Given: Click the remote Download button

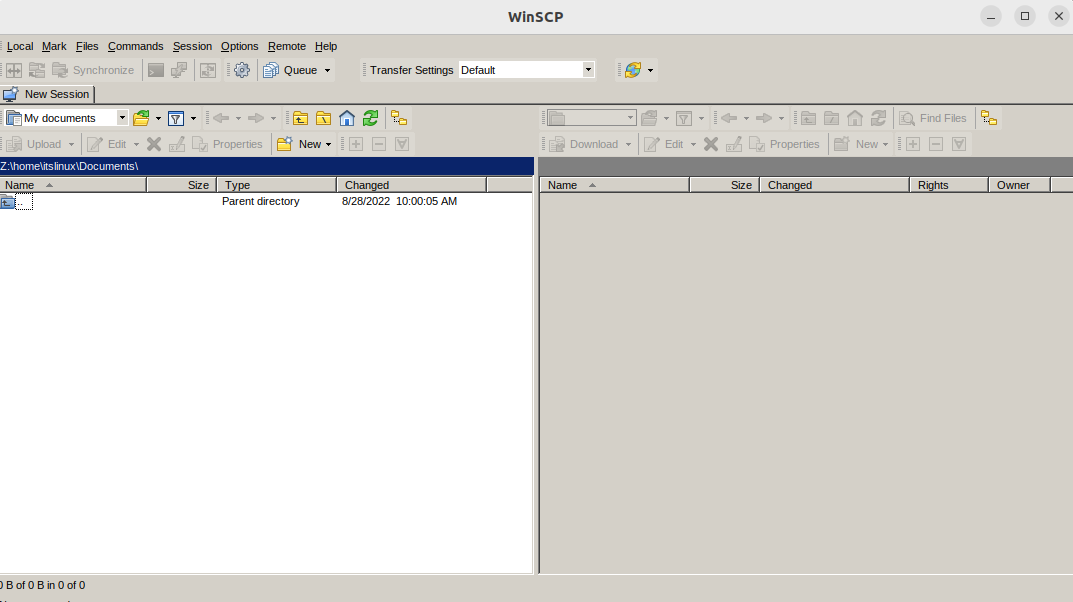Looking at the screenshot, I should click(584, 144).
